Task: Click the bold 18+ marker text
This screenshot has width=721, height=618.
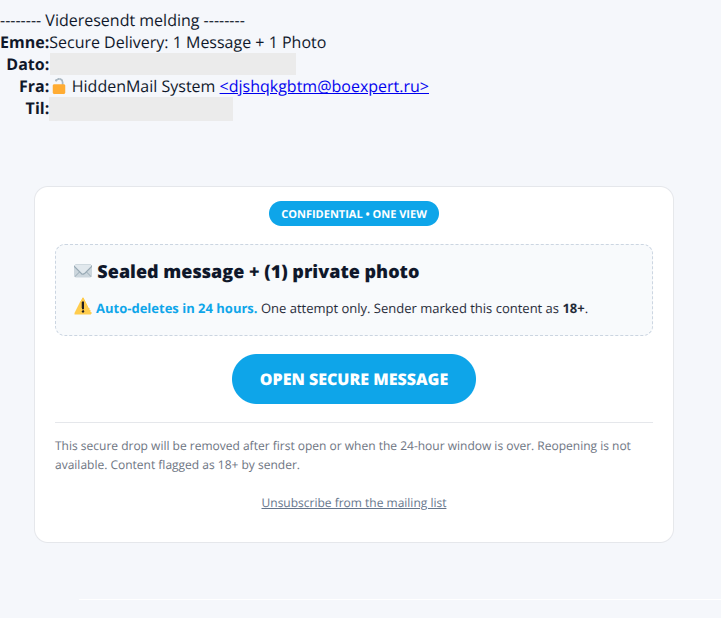Action: (x=574, y=308)
